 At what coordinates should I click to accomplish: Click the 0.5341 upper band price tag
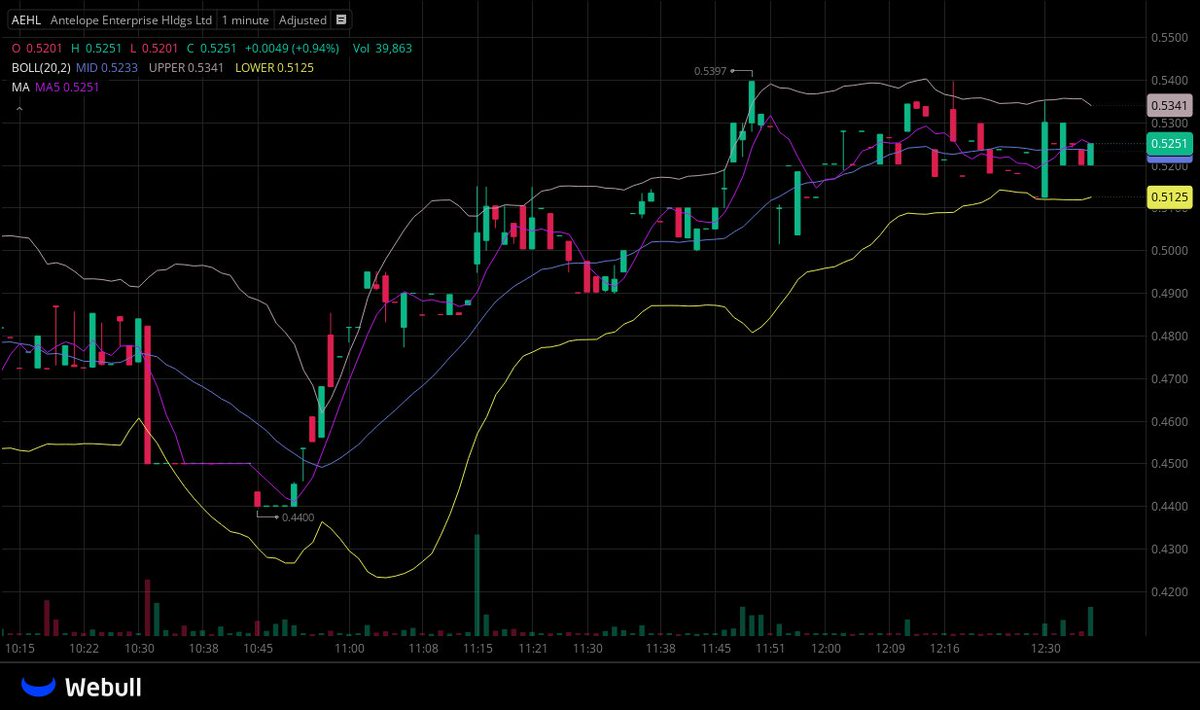click(1169, 104)
